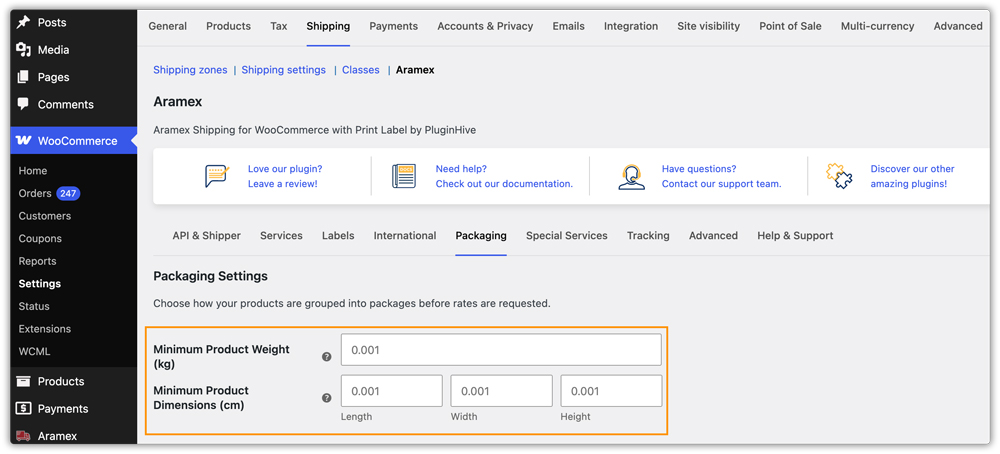1000x454 pixels.
Task: Open Orders menu item with 247 badge
Action: 49,193
